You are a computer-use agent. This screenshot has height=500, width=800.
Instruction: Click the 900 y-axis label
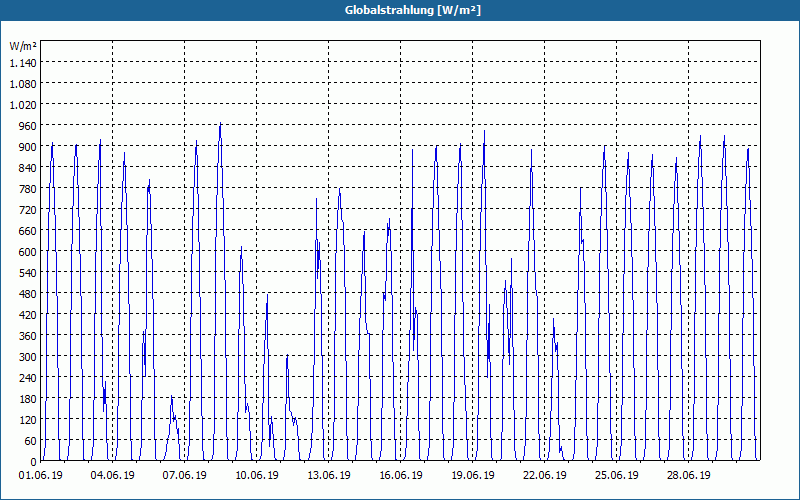tap(28, 146)
